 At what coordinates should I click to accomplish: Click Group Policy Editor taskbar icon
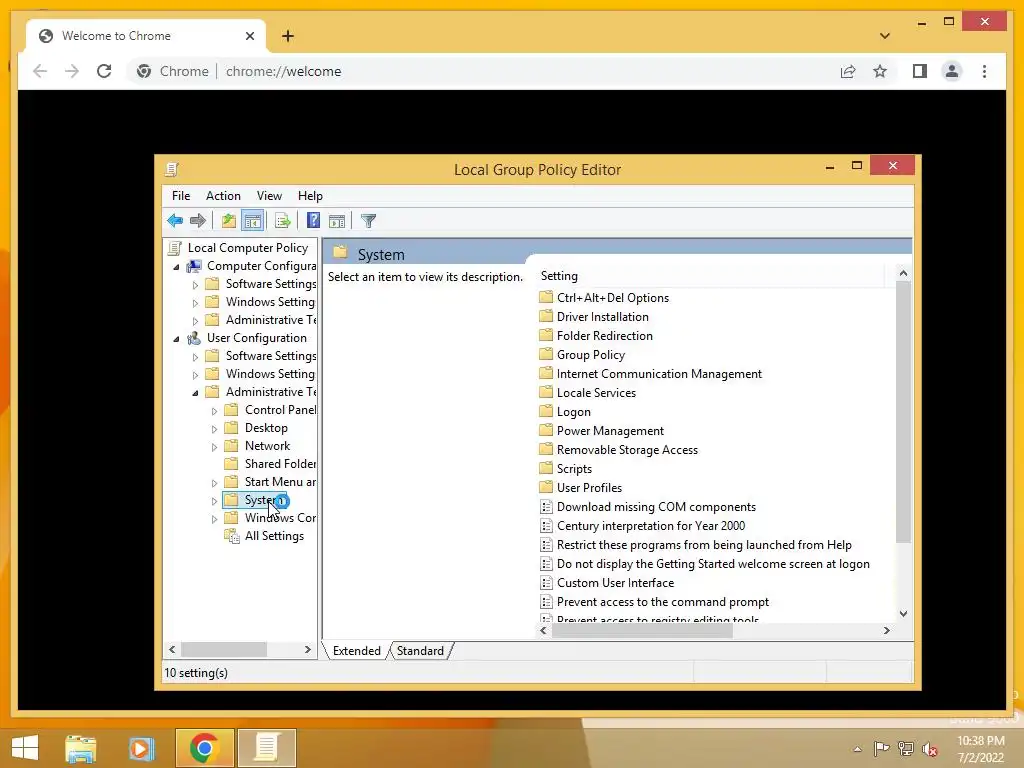(x=266, y=748)
